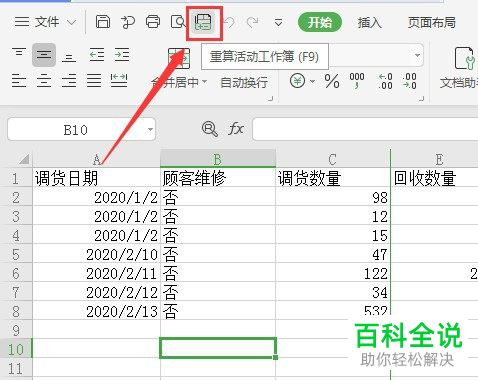478x380 pixels.
Task: Click the cell with value 98
Action: point(333,197)
